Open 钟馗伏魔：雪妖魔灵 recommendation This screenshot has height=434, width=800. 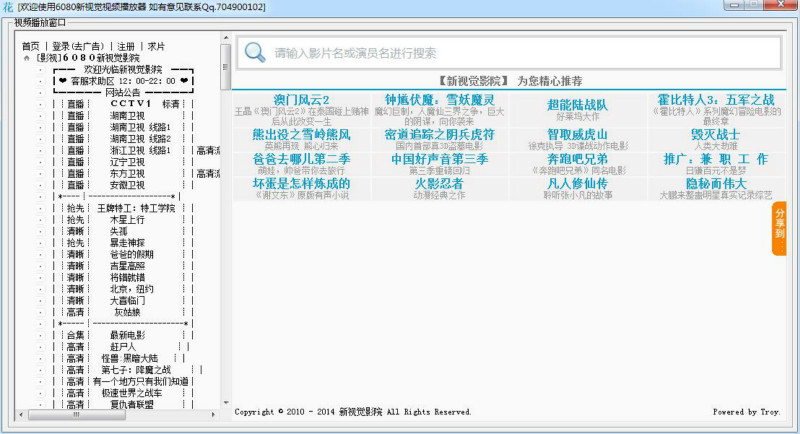pos(439,100)
